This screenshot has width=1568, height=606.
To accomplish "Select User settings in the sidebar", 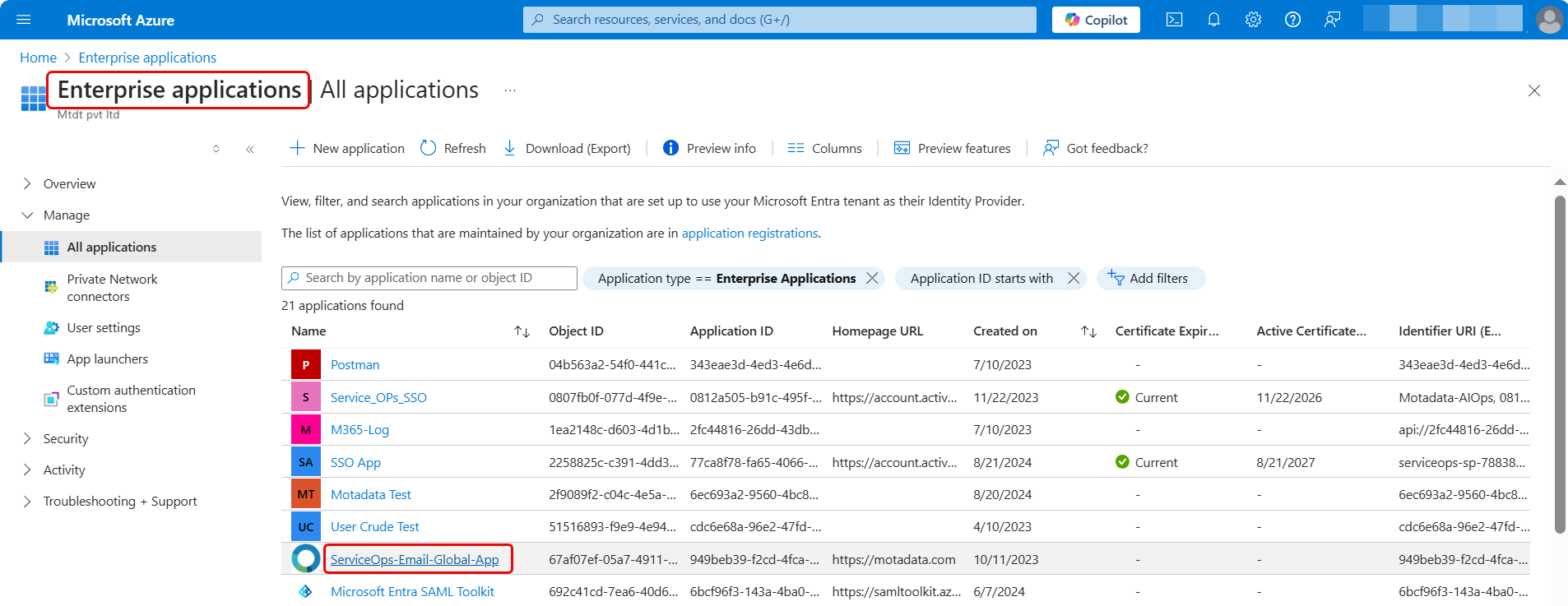I will (x=104, y=328).
